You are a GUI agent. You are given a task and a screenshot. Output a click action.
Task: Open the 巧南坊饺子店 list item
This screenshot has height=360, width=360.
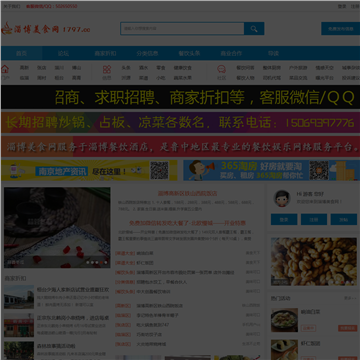pyautogui.click(x=149, y=334)
